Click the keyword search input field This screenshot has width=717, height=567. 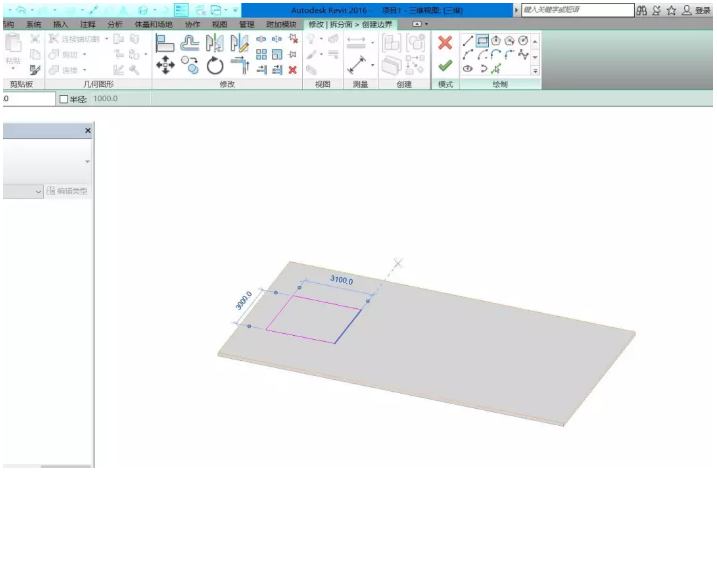click(575, 10)
